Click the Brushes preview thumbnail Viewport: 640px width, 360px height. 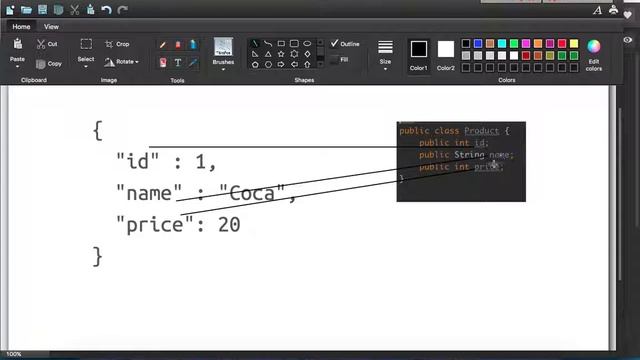click(x=223, y=47)
